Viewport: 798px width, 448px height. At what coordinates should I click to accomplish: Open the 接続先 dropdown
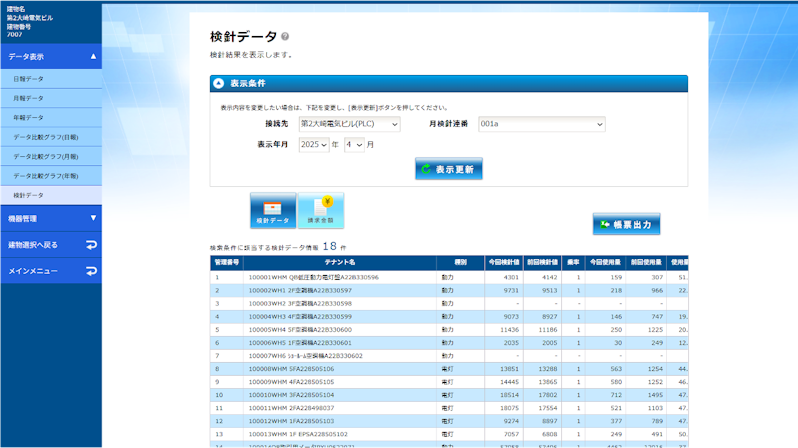(x=349, y=124)
